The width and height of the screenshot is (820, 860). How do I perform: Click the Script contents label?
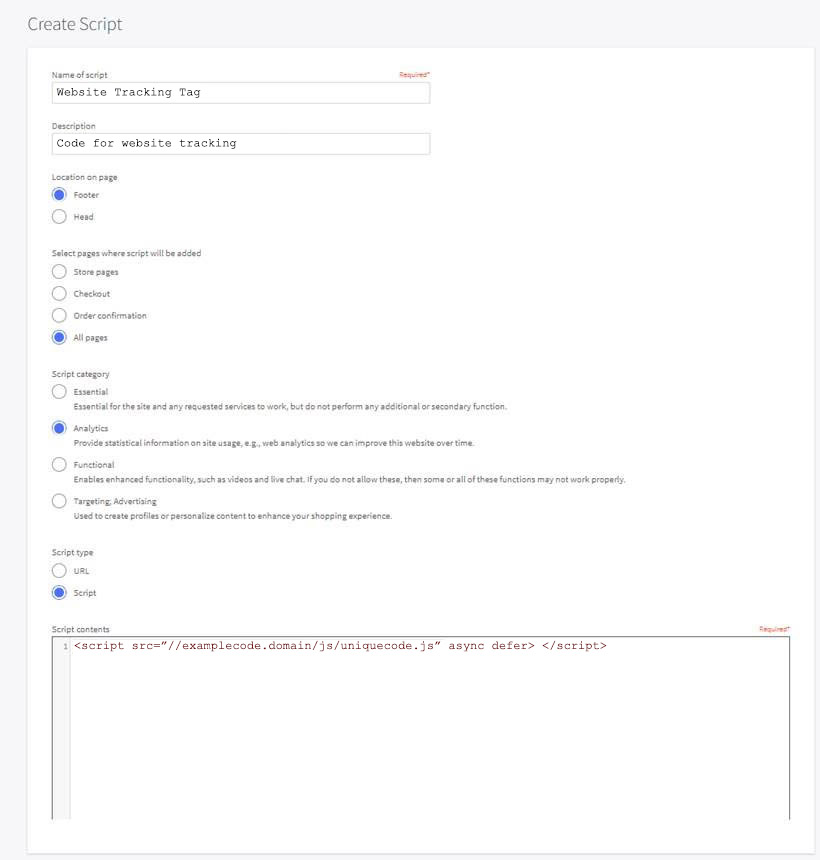[81, 629]
